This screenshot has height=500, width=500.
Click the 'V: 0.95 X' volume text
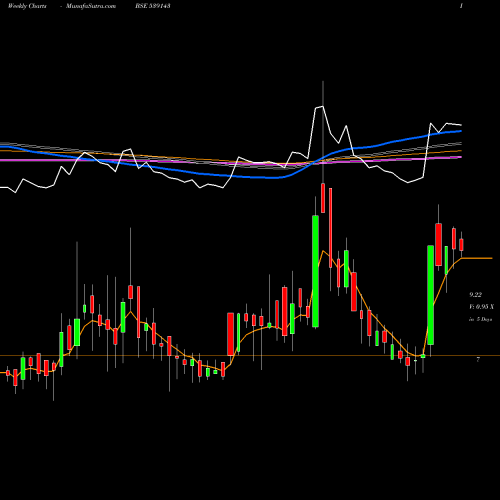click(481, 307)
